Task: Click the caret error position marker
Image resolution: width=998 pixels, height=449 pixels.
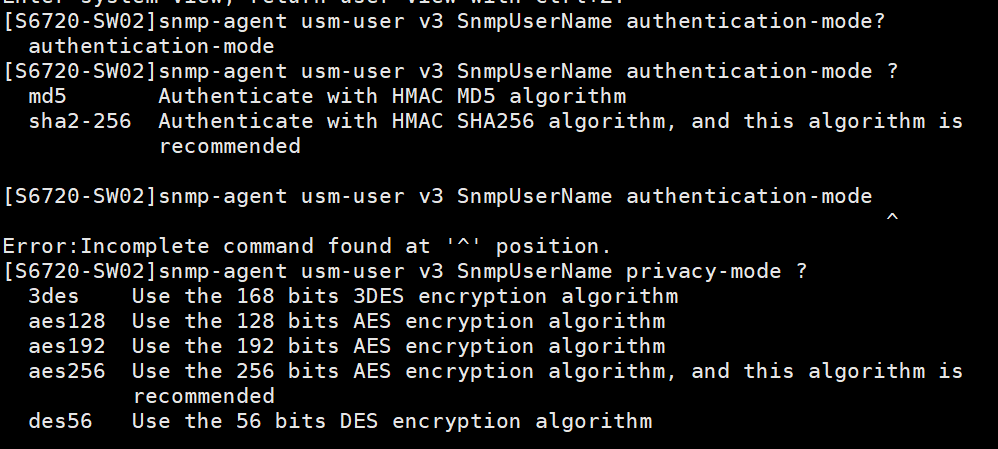Action: pos(892,218)
